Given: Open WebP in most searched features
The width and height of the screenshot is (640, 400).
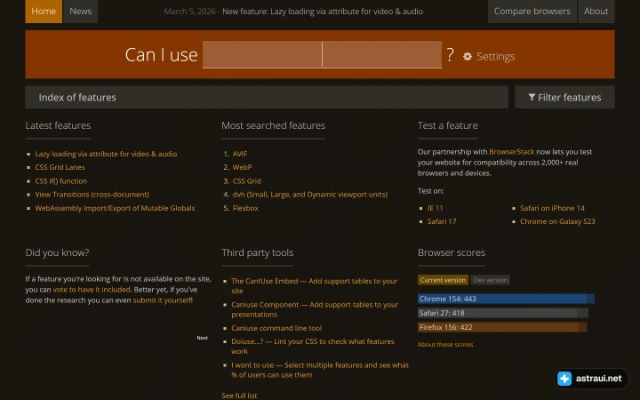Looking at the screenshot, I should [242, 167].
